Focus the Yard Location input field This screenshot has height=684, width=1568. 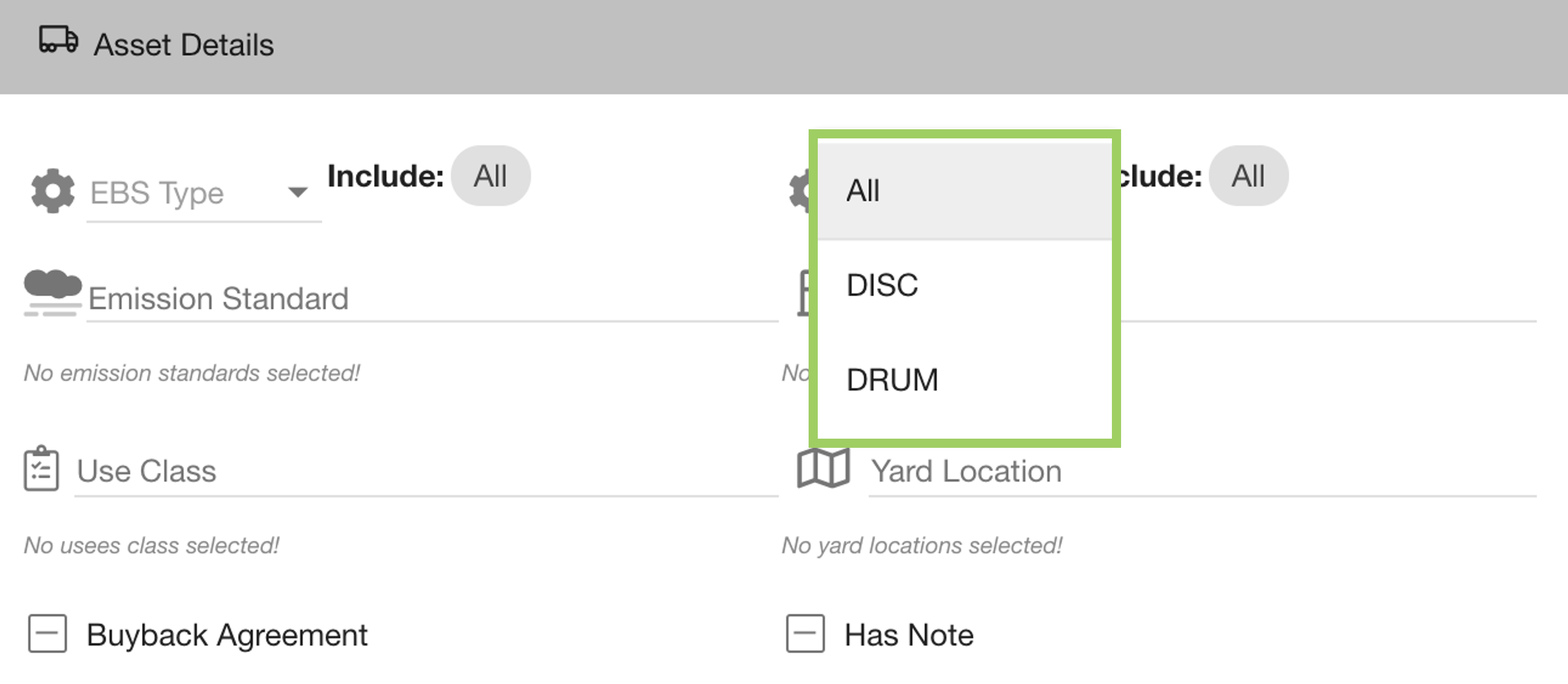(x=1199, y=472)
